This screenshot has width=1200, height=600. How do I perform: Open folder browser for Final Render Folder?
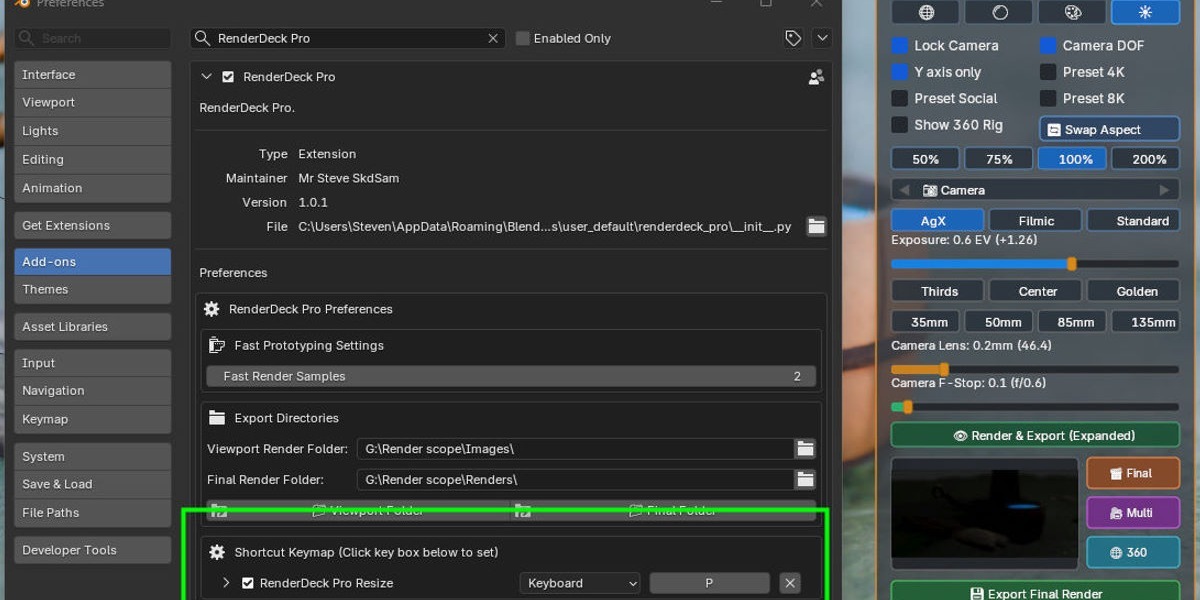pyautogui.click(x=805, y=480)
